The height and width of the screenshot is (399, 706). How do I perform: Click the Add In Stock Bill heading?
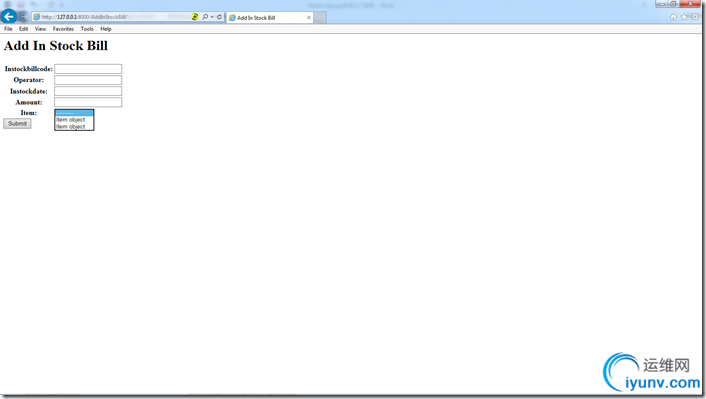(56, 45)
